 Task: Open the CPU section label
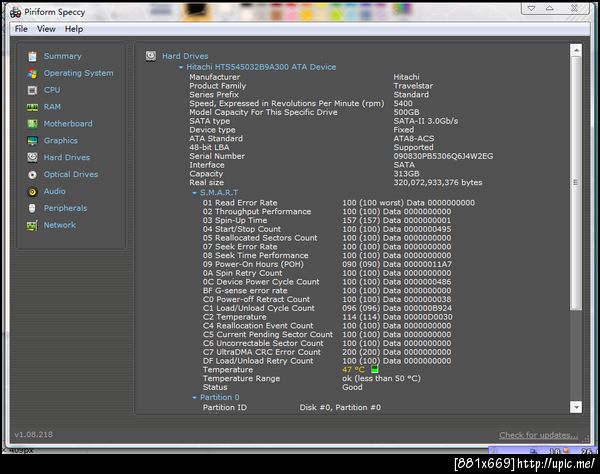click(x=52, y=90)
